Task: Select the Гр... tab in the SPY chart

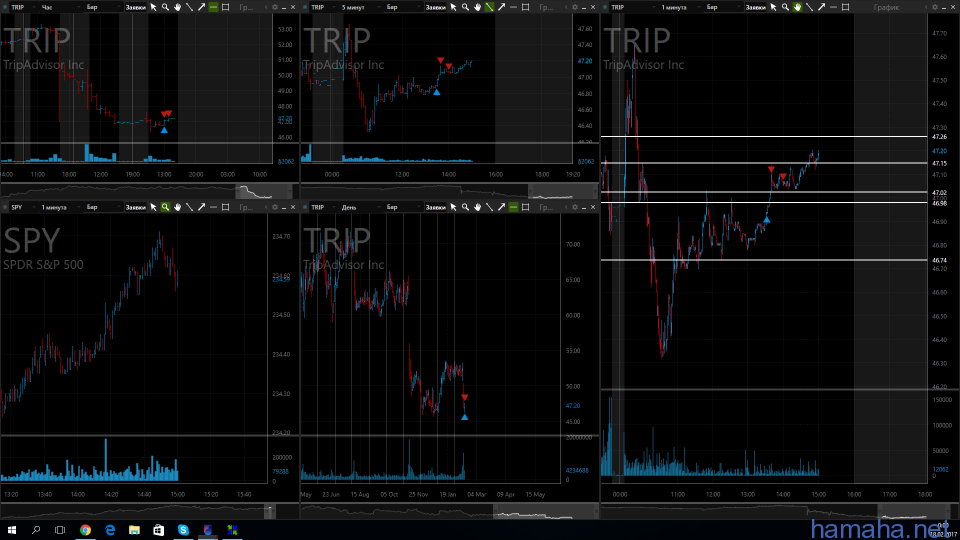Action: pos(246,208)
